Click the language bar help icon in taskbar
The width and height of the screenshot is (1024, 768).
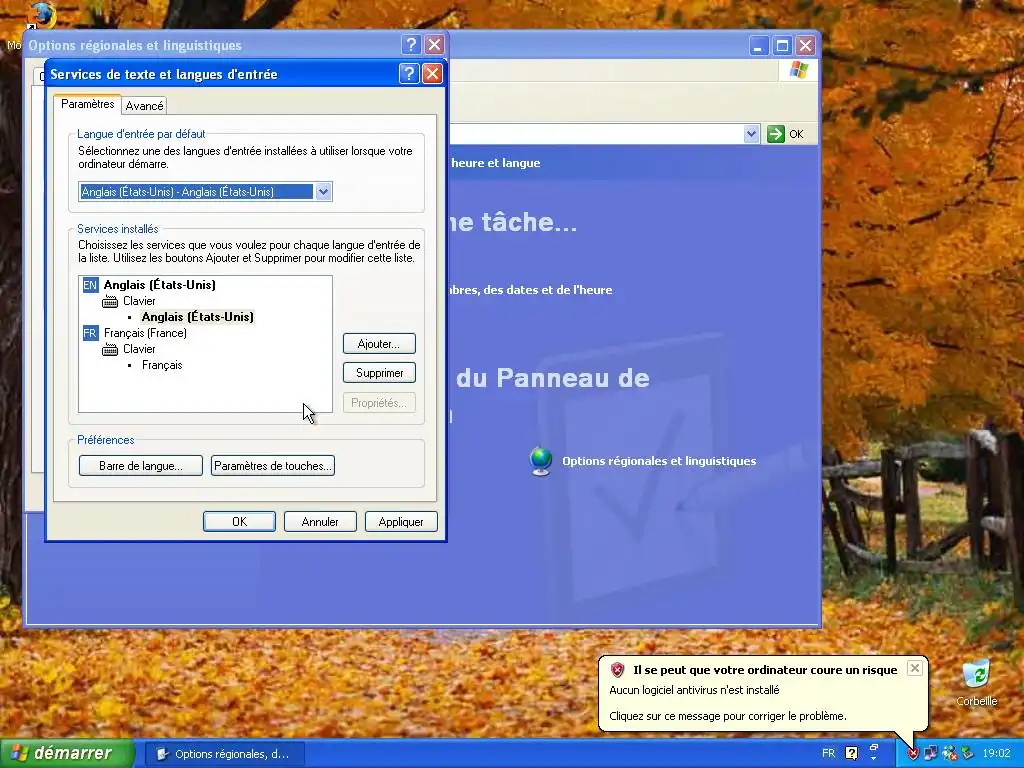coord(852,753)
